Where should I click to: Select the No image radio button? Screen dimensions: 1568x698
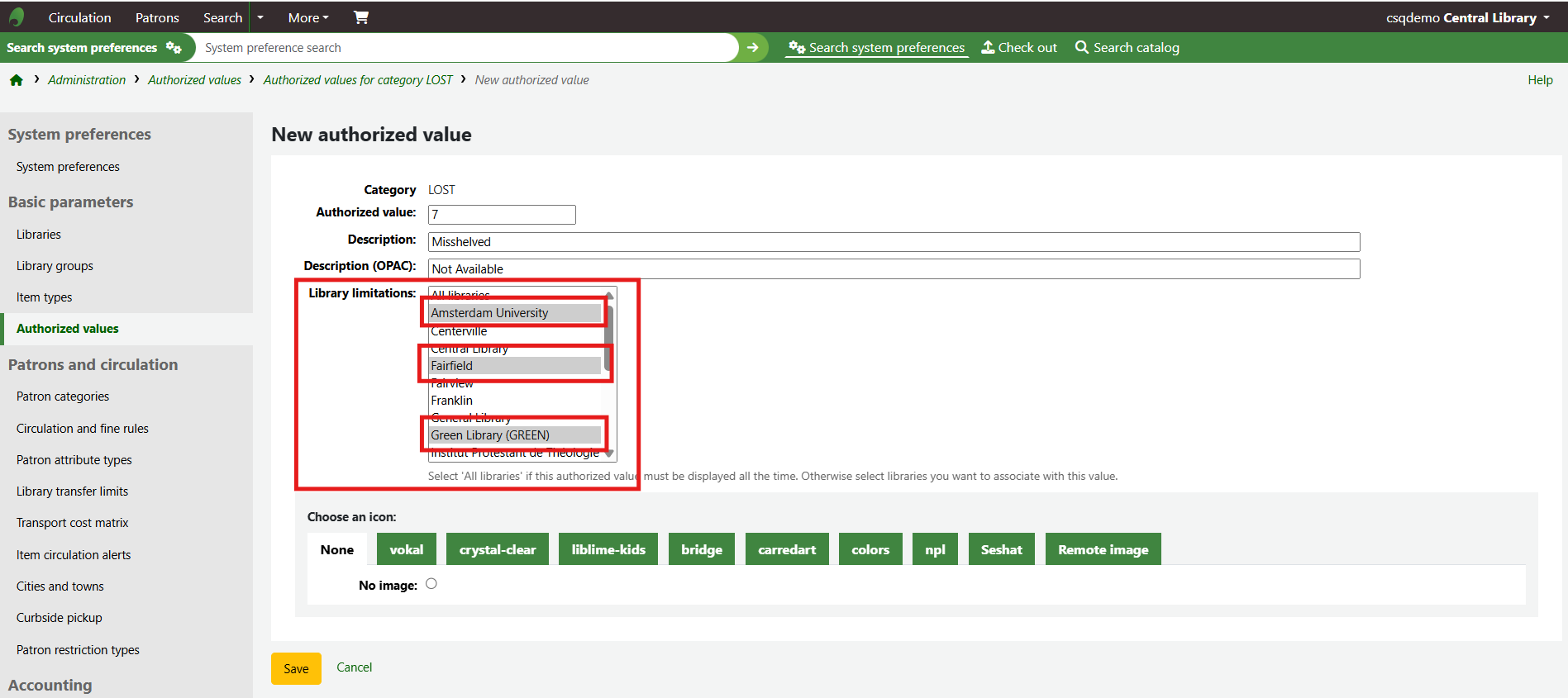click(431, 584)
